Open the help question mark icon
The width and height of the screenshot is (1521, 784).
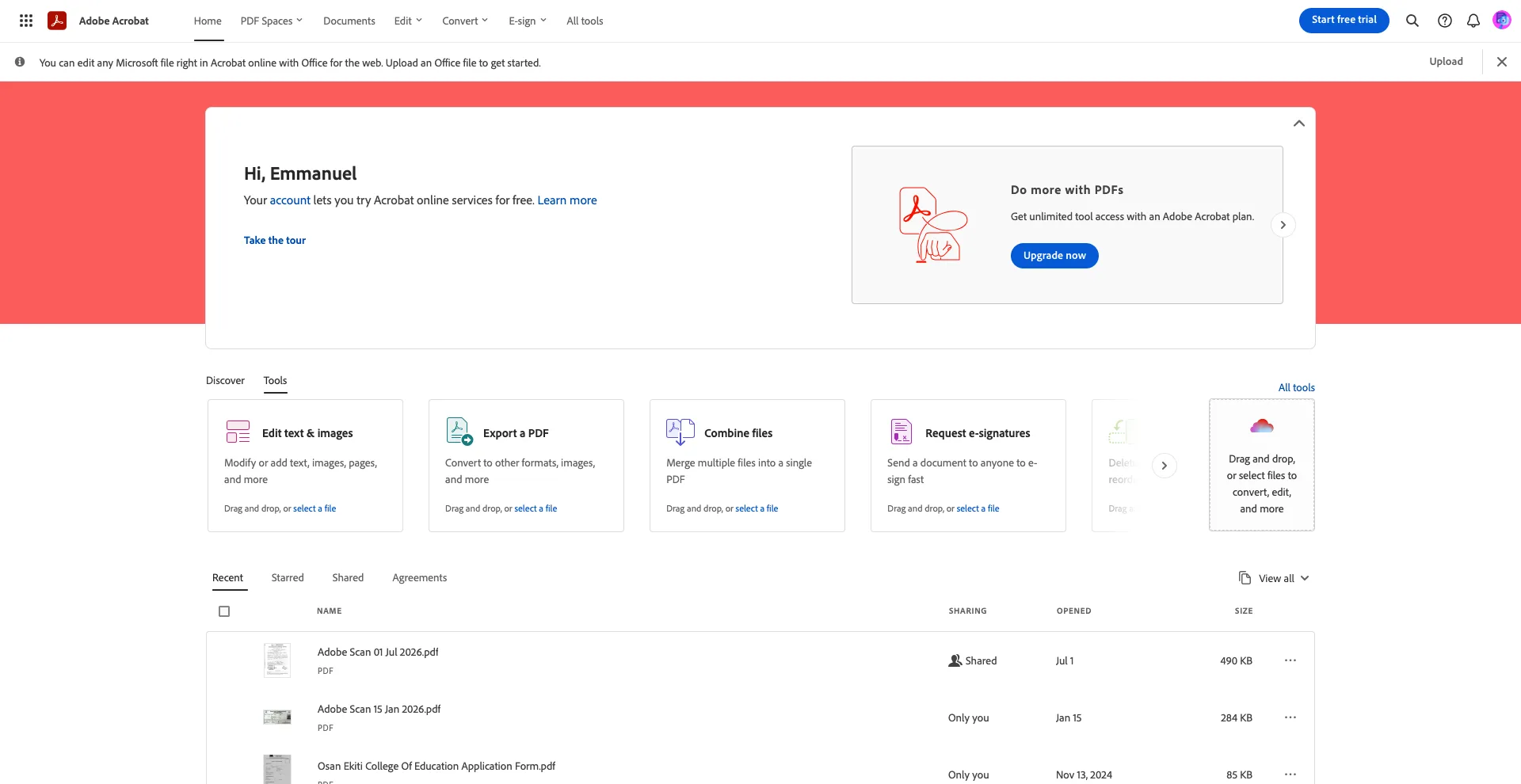click(1445, 21)
